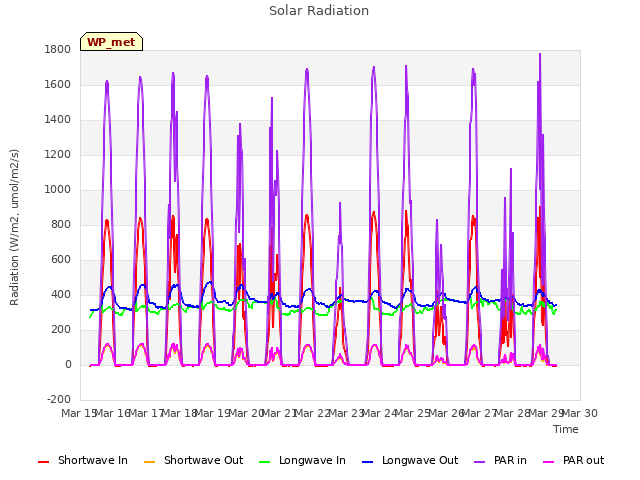Click the 1000 y-axis tick label
Screen dimensions: 640x480
point(58,190)
